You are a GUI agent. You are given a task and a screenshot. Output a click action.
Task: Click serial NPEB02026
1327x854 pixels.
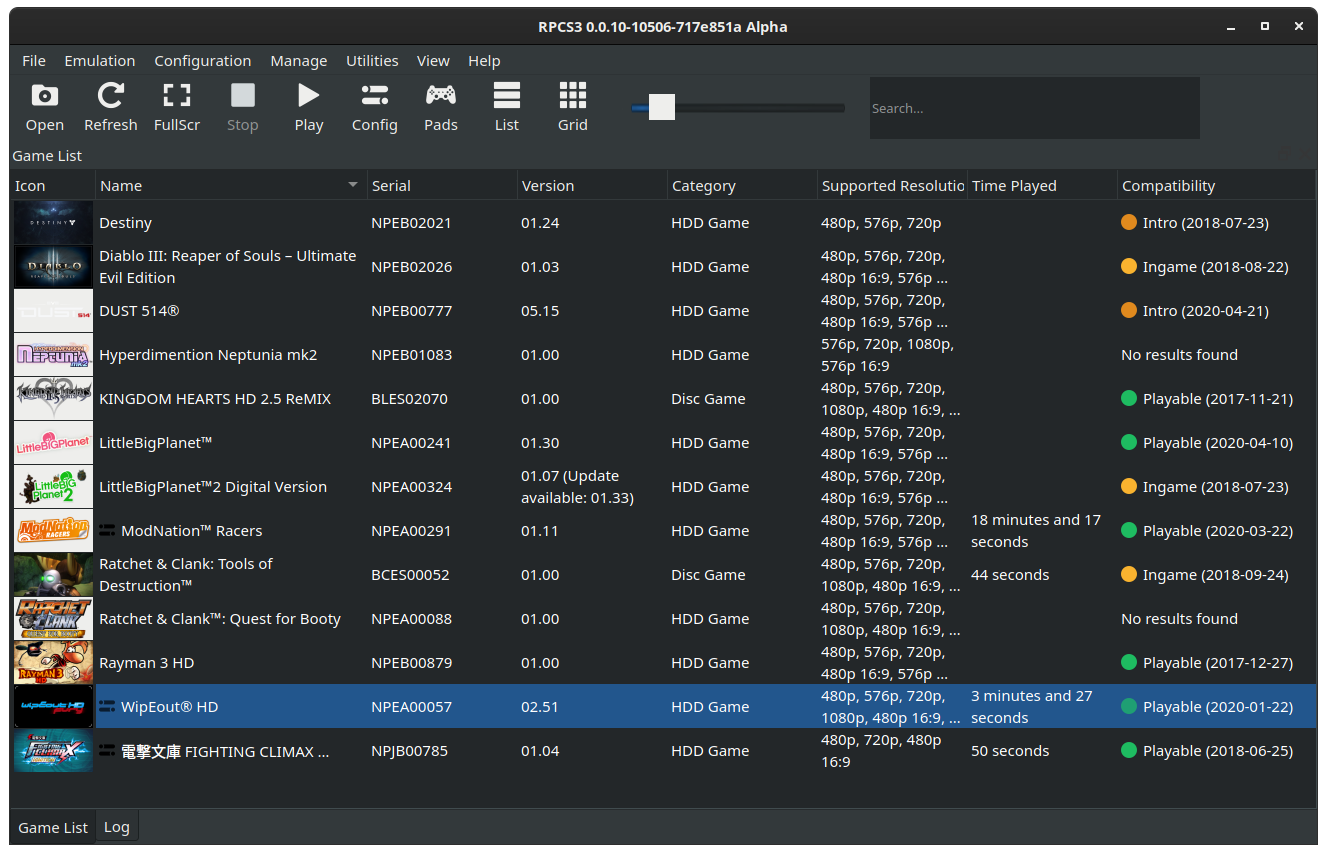pos(411,267)
